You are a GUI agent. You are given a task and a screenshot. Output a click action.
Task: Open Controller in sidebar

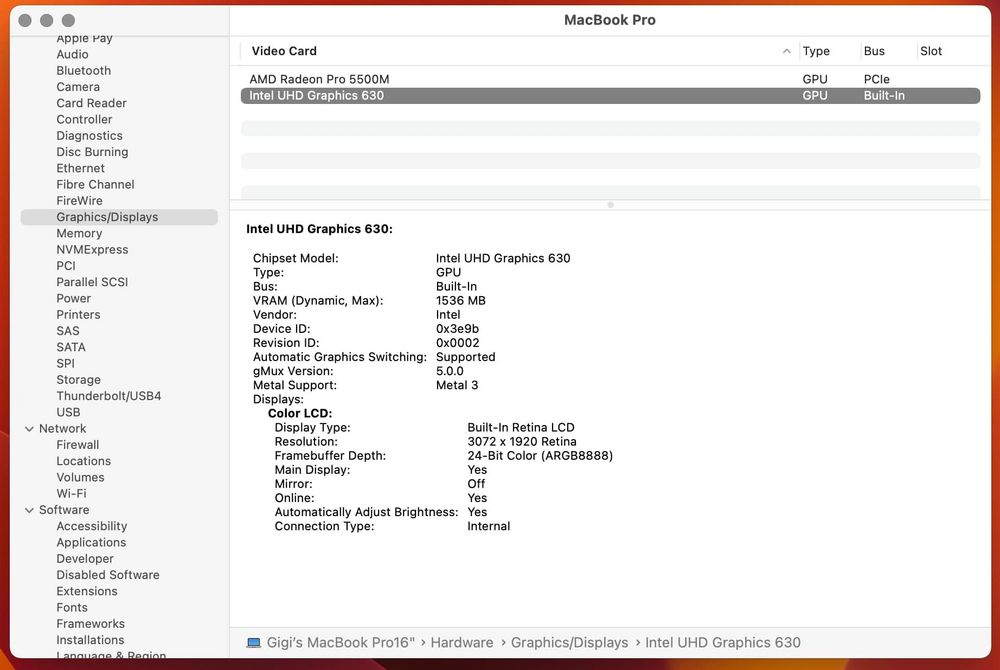point(84,119)
